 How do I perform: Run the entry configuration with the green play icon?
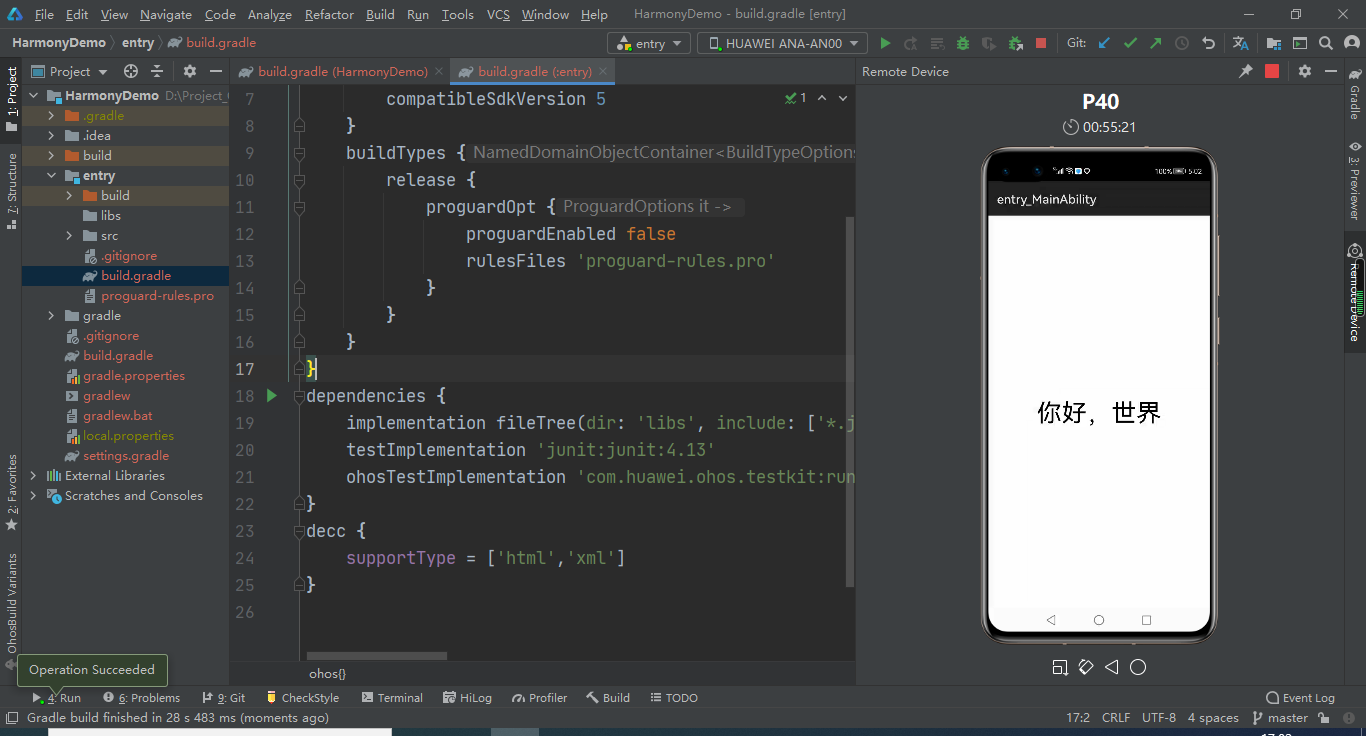(x=885, y=43)
